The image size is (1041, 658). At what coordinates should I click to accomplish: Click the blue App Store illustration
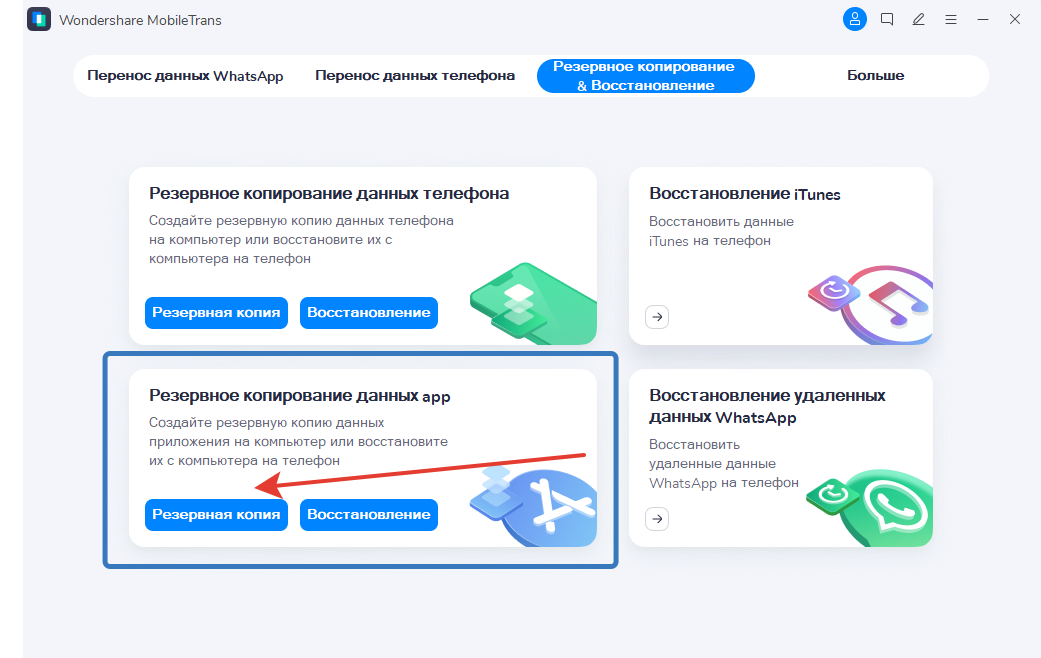coord(533,507)
